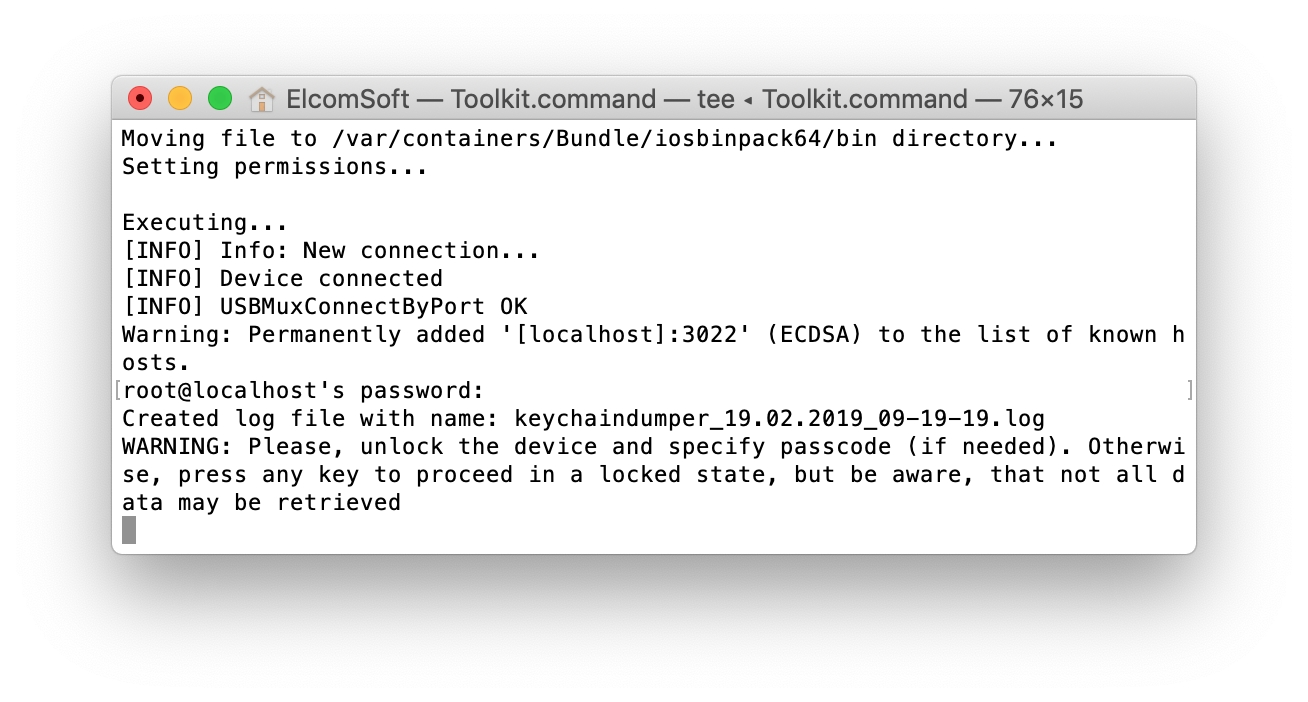Click the home folder proxy icon in title bar

pyautogui.click(x=262, y=99)
